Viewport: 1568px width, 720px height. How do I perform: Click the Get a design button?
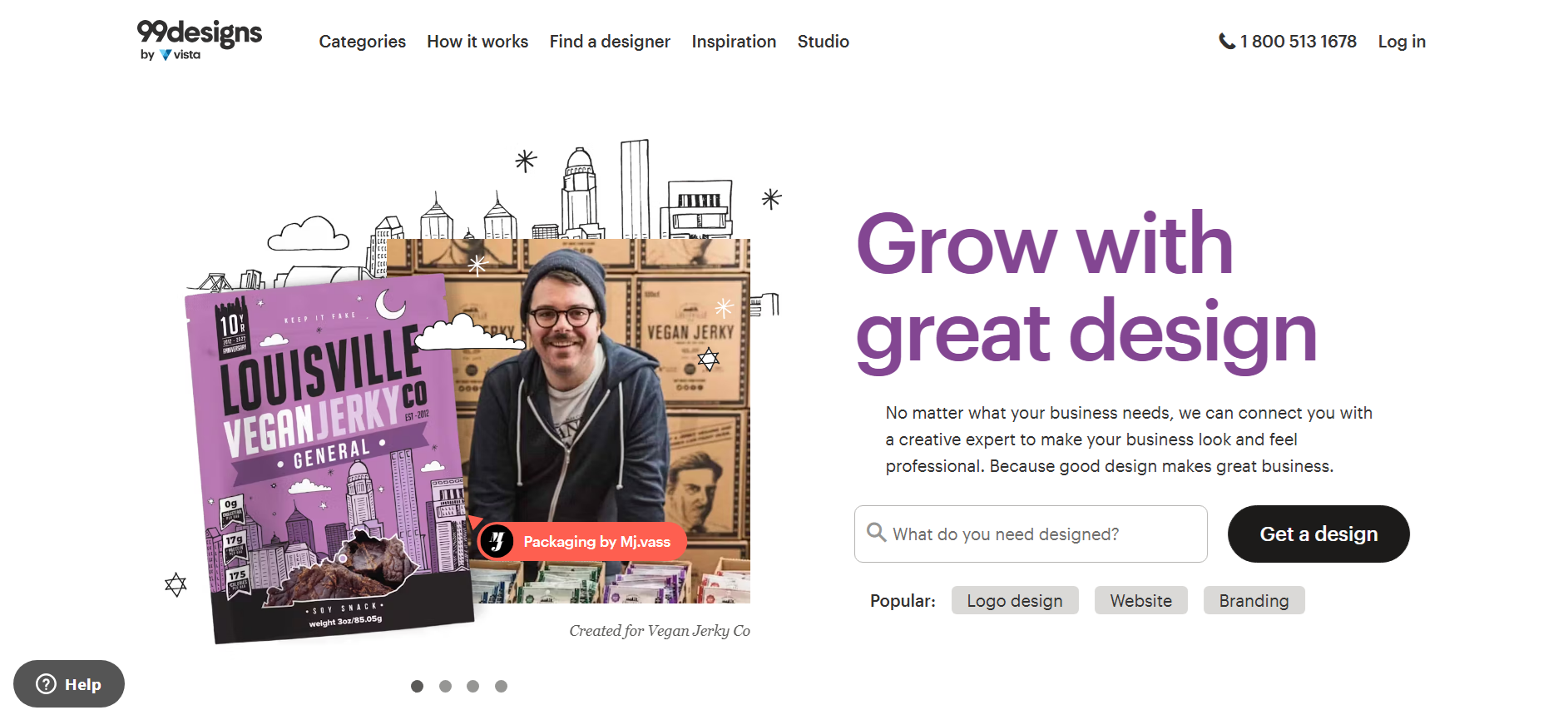click(x=1318, y=534)
